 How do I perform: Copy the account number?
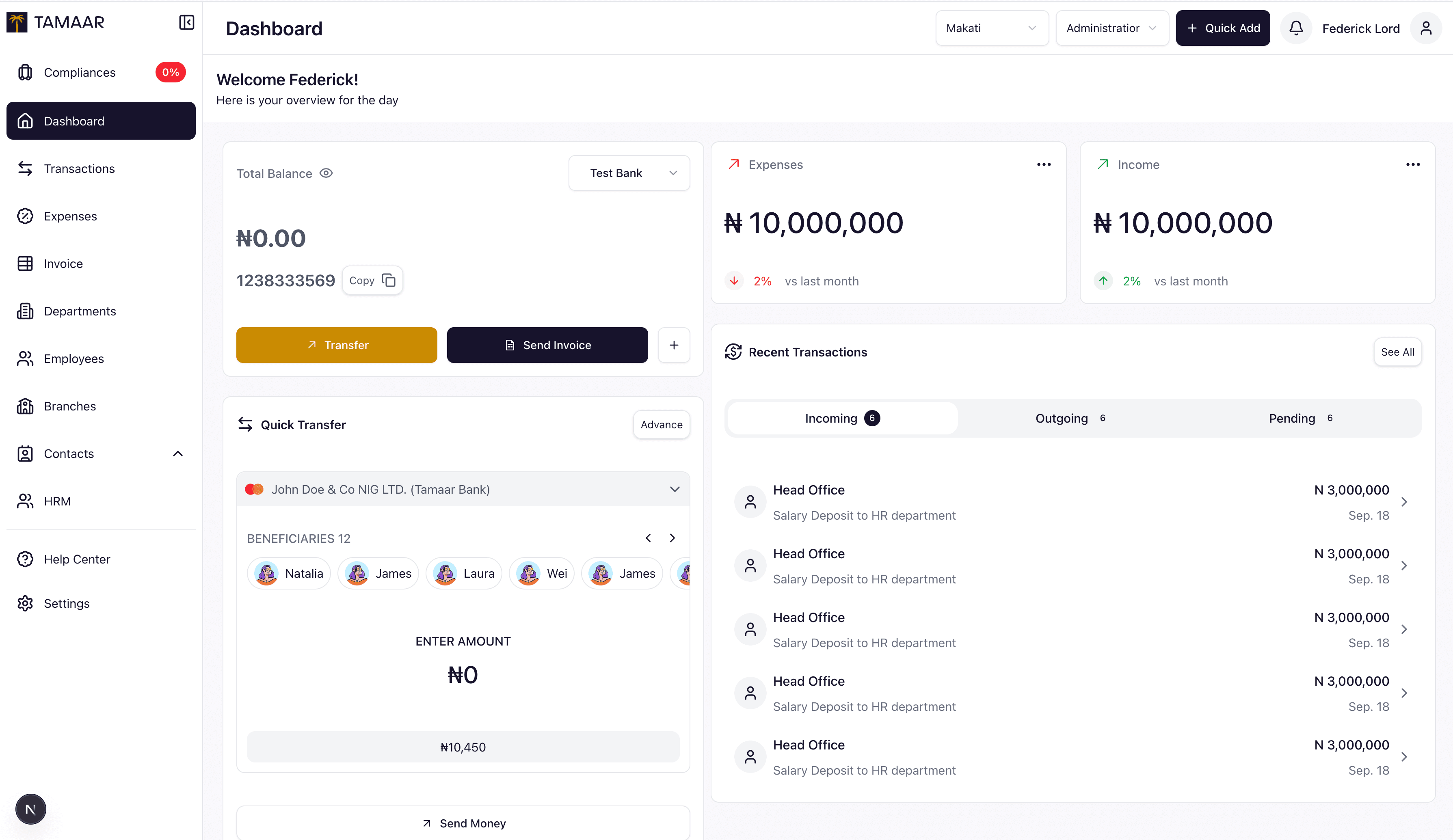[x=372, y=281]
